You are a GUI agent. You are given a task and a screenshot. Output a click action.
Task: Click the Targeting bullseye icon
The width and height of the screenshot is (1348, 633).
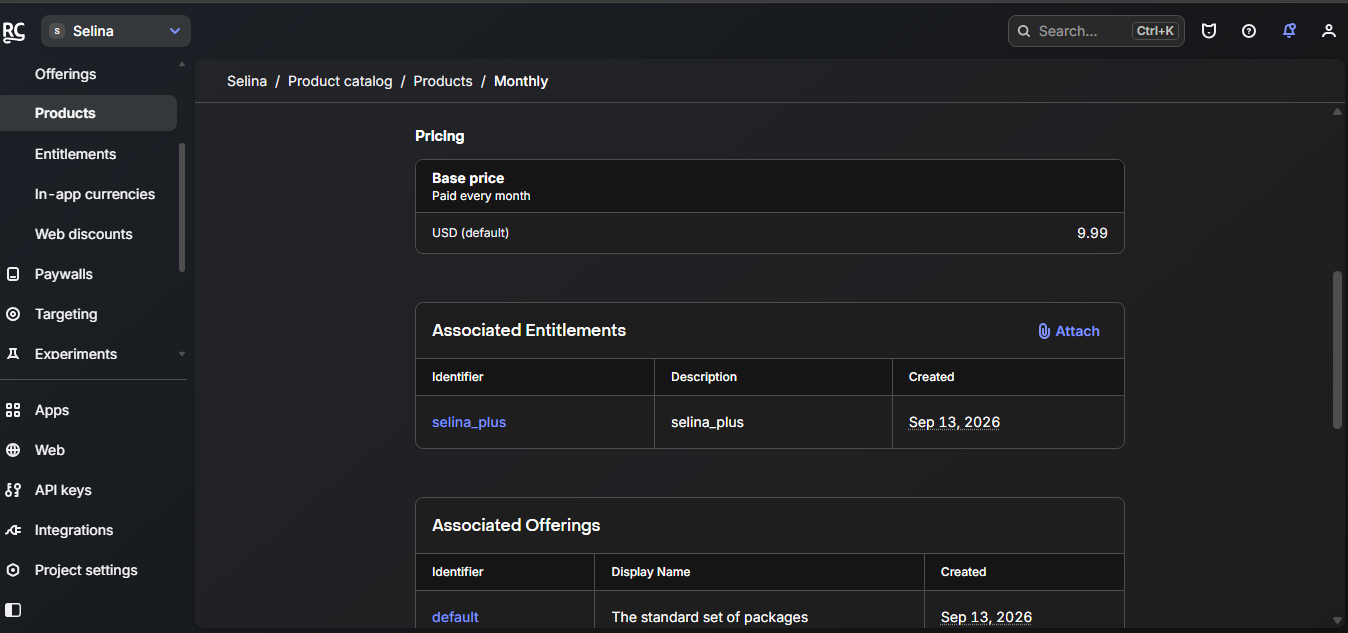[x=13, y=314]
